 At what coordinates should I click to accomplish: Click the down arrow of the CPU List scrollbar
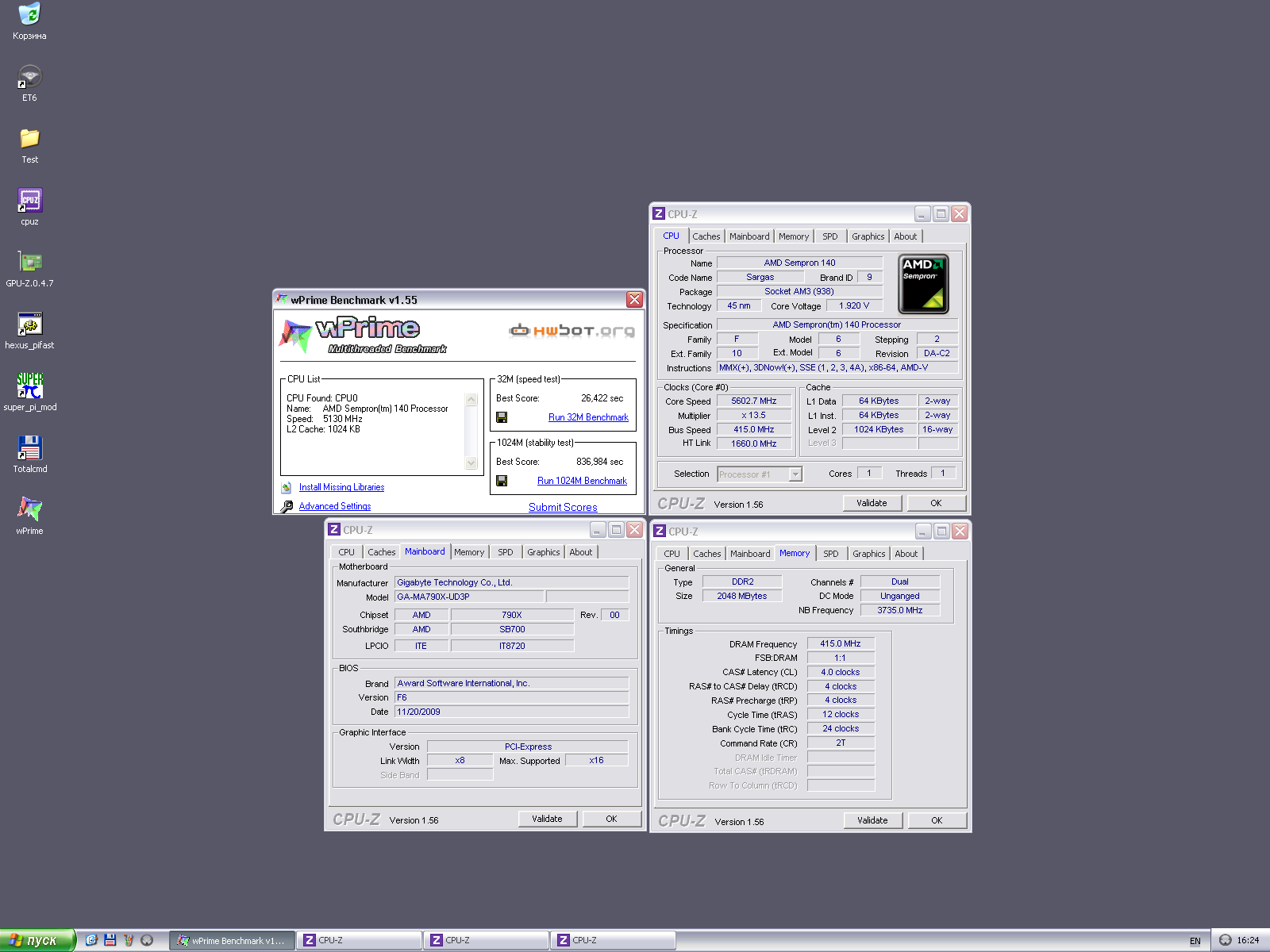coord(471,463)
